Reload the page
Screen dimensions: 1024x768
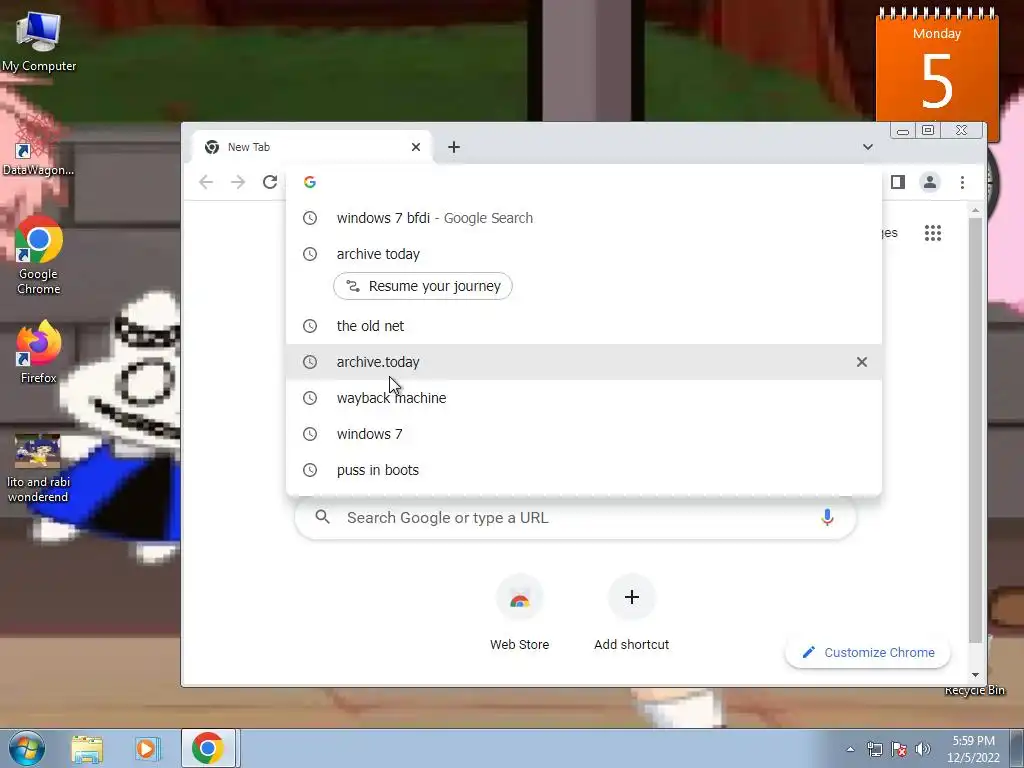tap(270, 182)
